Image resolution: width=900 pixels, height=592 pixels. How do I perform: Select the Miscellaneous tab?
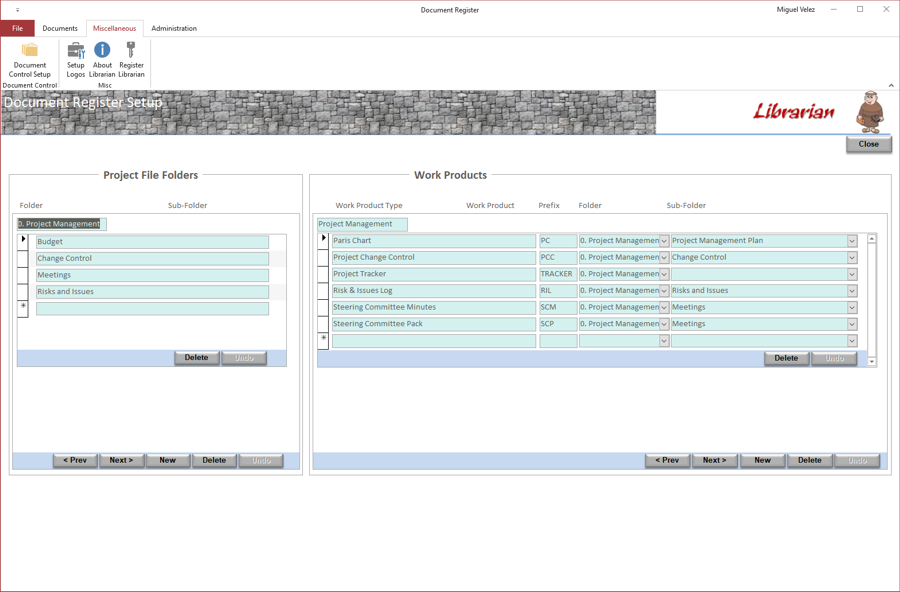(x=115, y=28)
